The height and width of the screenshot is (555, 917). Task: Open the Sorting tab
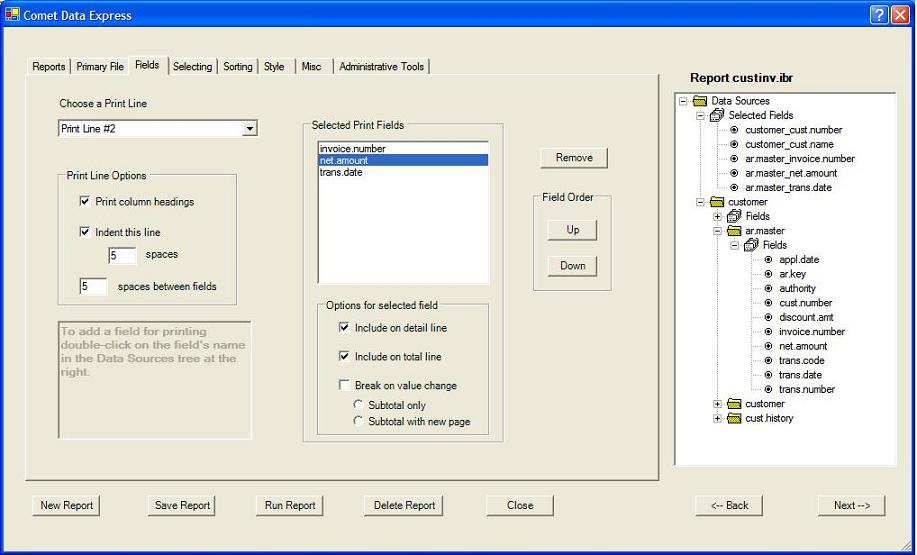coord(237,67)
